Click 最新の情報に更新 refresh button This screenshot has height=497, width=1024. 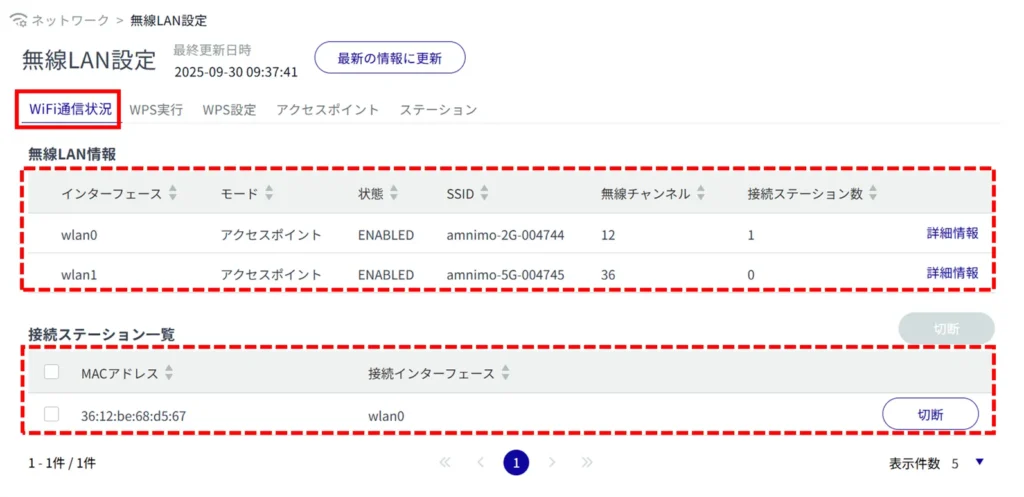point(390,58)
